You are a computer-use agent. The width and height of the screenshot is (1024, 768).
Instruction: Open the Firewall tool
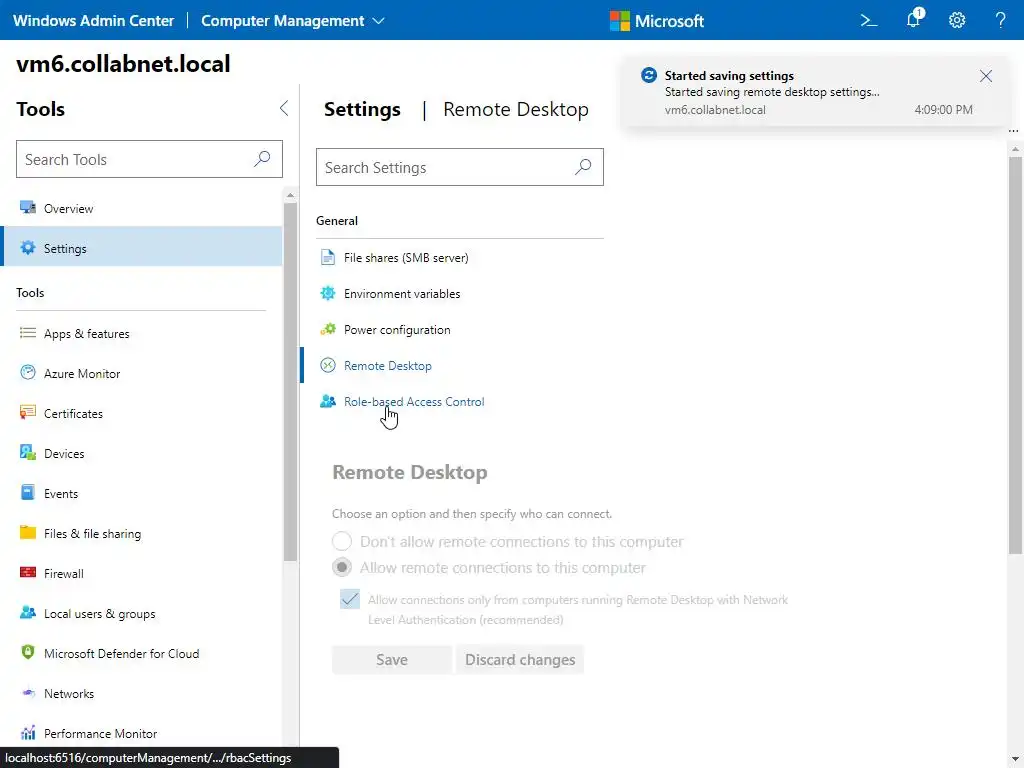(x=63, y=574)
